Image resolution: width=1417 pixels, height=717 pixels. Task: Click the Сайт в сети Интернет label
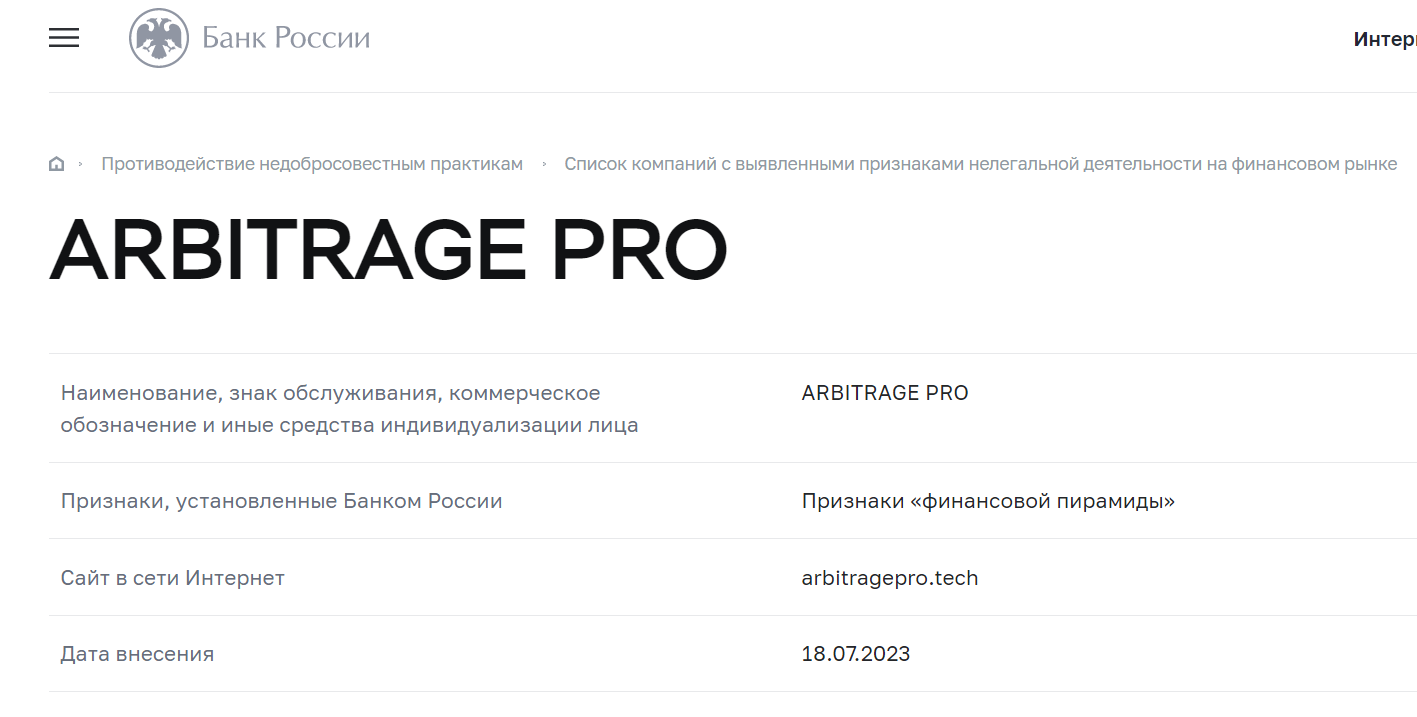click(x=172, y=578)
